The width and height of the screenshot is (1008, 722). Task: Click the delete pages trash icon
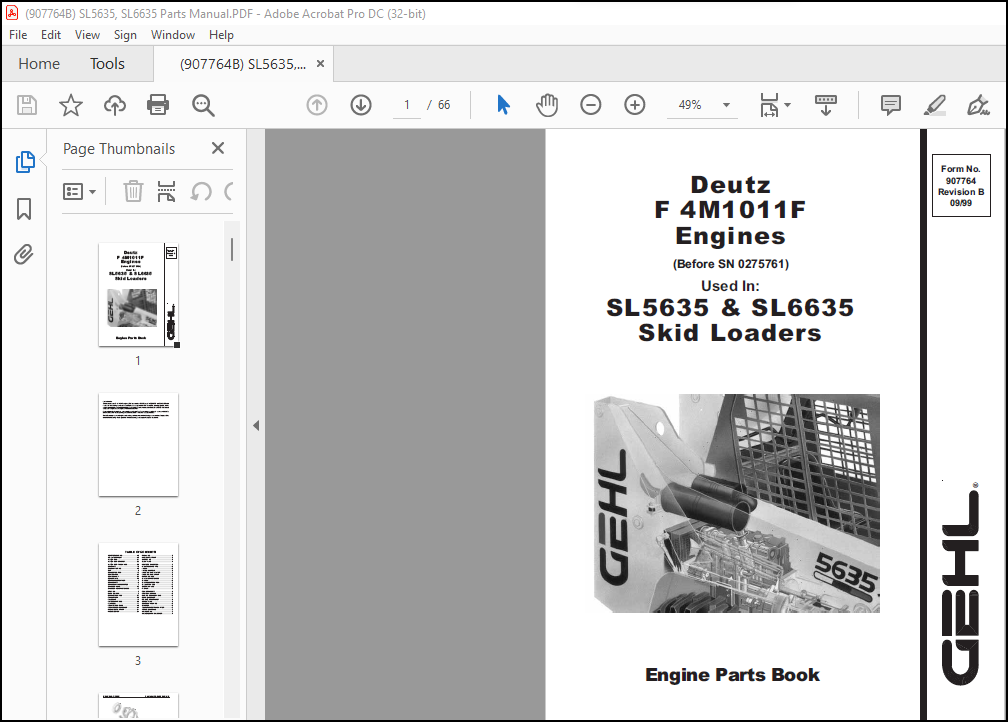[x=133, y=192]
